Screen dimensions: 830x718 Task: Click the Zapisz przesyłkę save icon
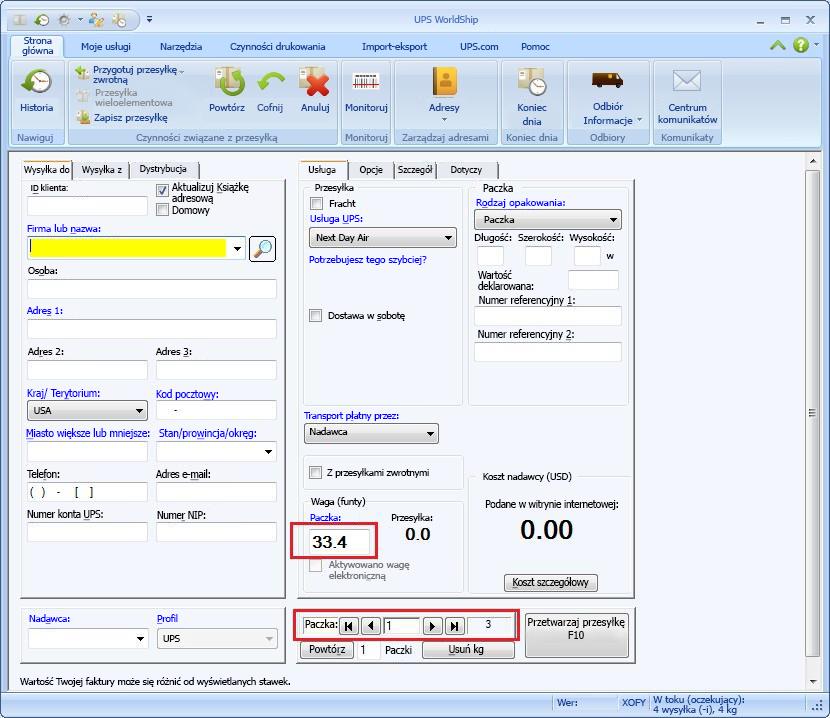(x=83, y=117)
